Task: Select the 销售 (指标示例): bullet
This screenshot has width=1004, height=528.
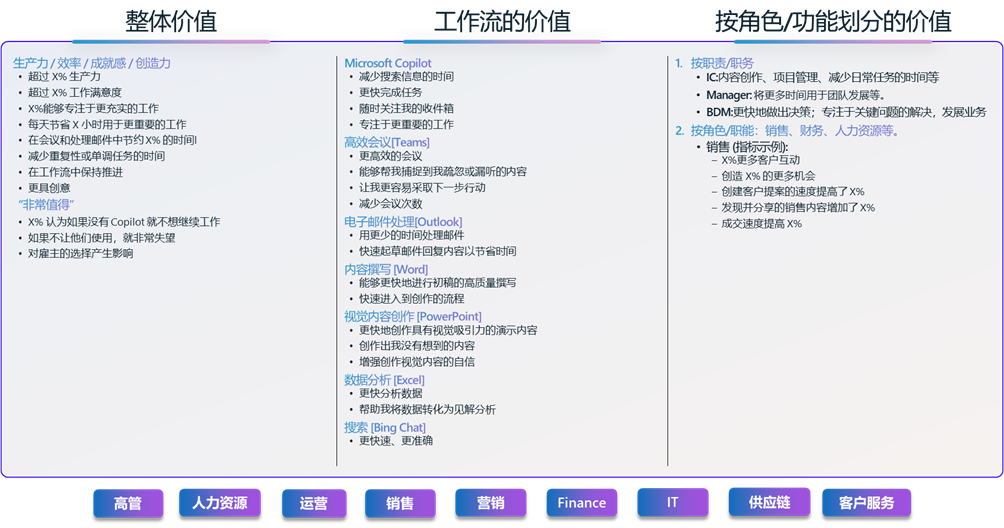Action: (x=747, y=147)
